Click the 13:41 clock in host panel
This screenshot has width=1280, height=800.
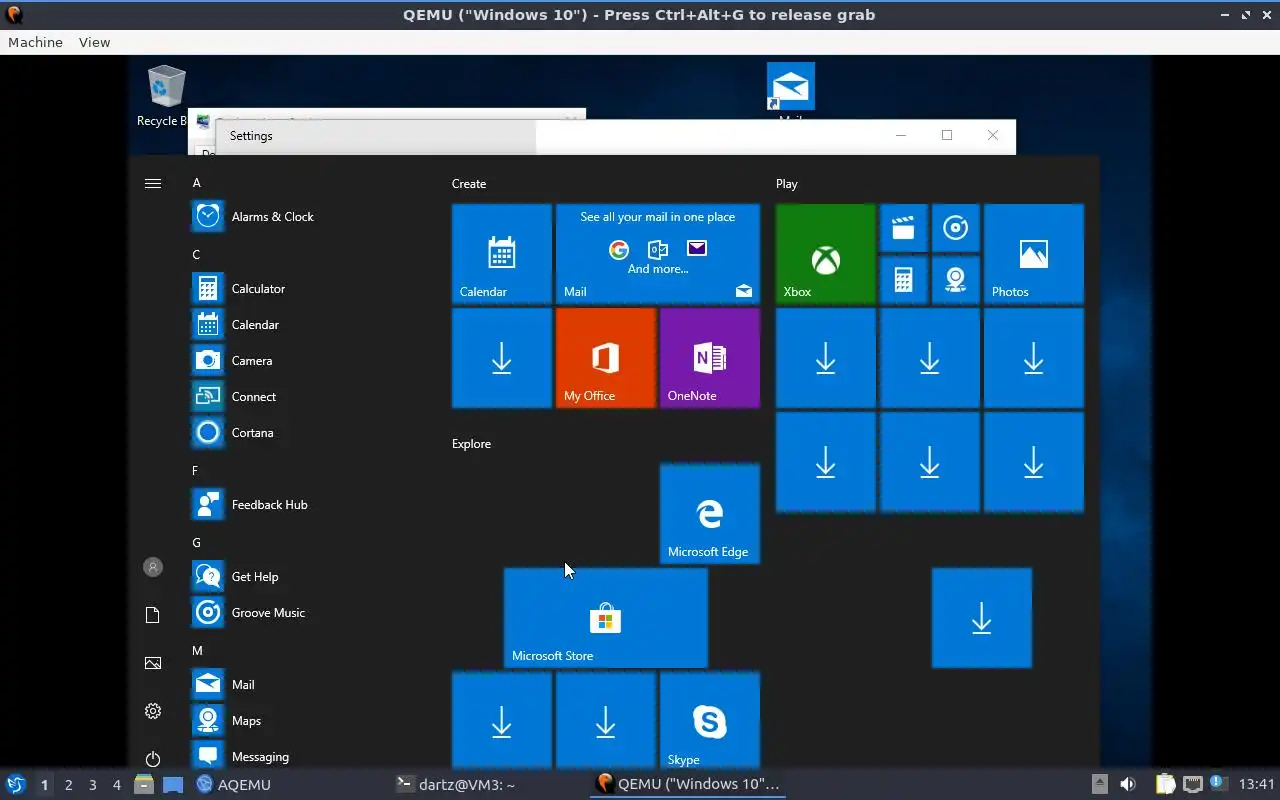(x=1257, y=785)
